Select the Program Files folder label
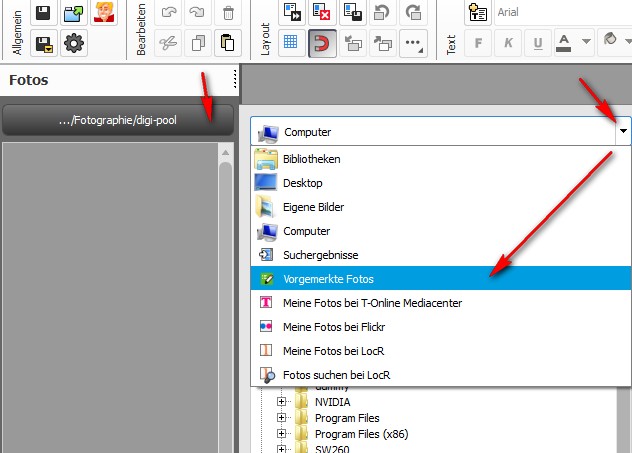Image resolution: width=632 pixels, height=453 pixels. [x=347, y=418]
